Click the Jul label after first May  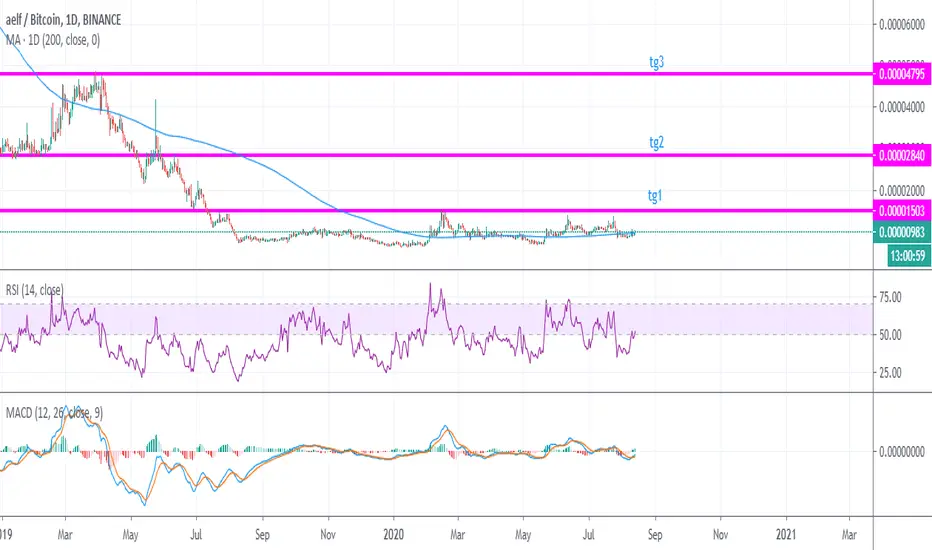(196, 535)
